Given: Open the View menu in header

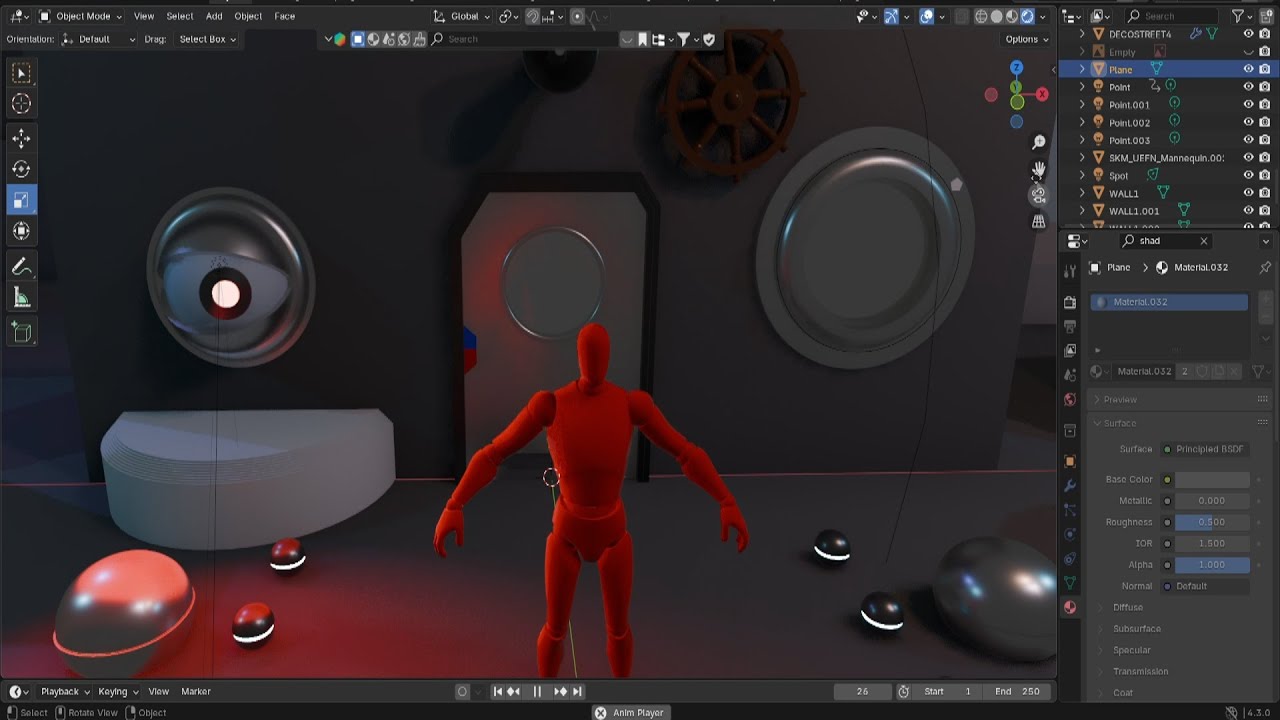Looking at the screenshot, I should [144, 16].
